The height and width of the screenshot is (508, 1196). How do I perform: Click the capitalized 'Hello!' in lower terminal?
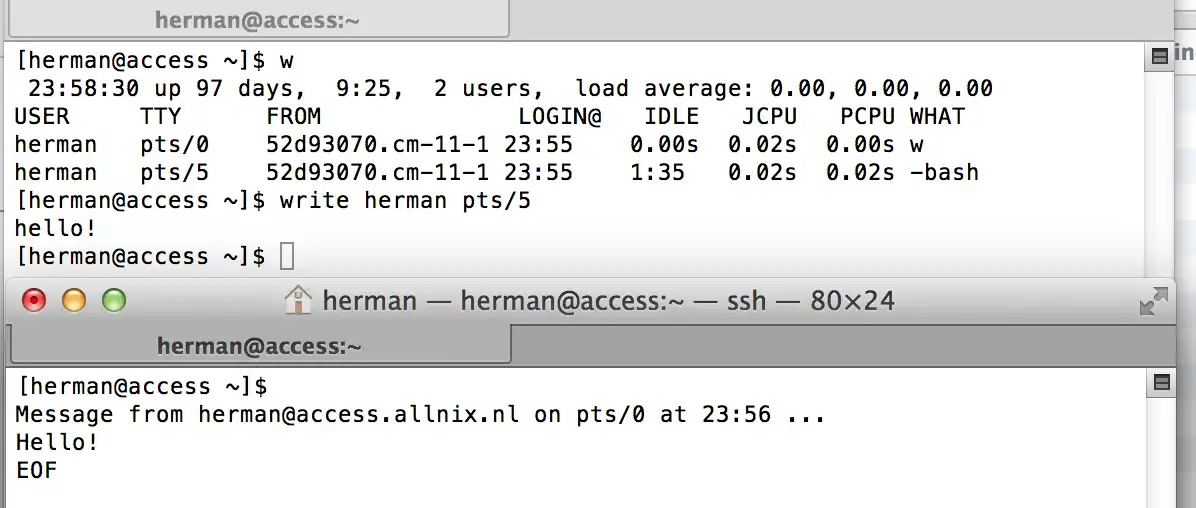(x=57, y=442)
